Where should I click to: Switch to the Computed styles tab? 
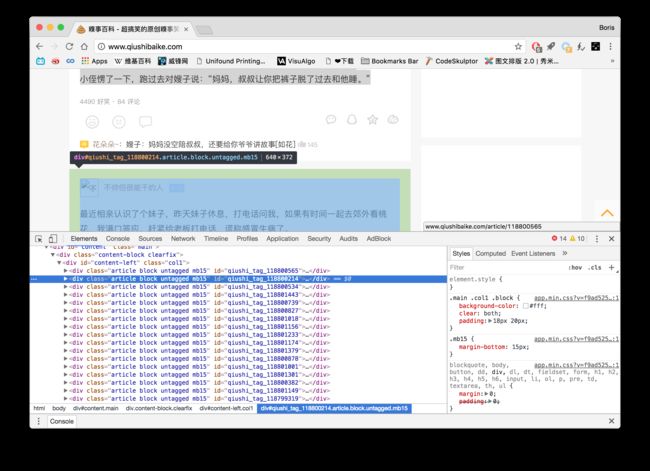(x=490, y=253)
